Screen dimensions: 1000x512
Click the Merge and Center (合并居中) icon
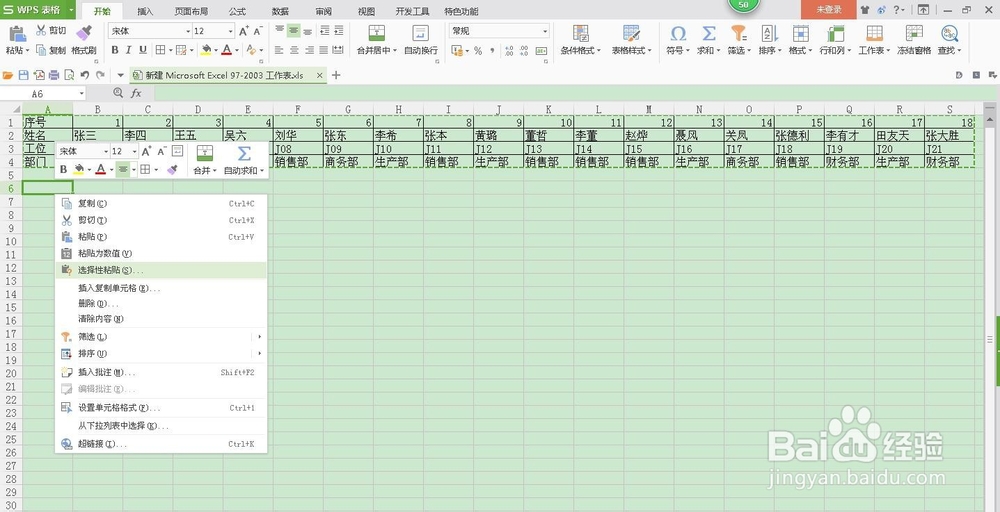376,33
